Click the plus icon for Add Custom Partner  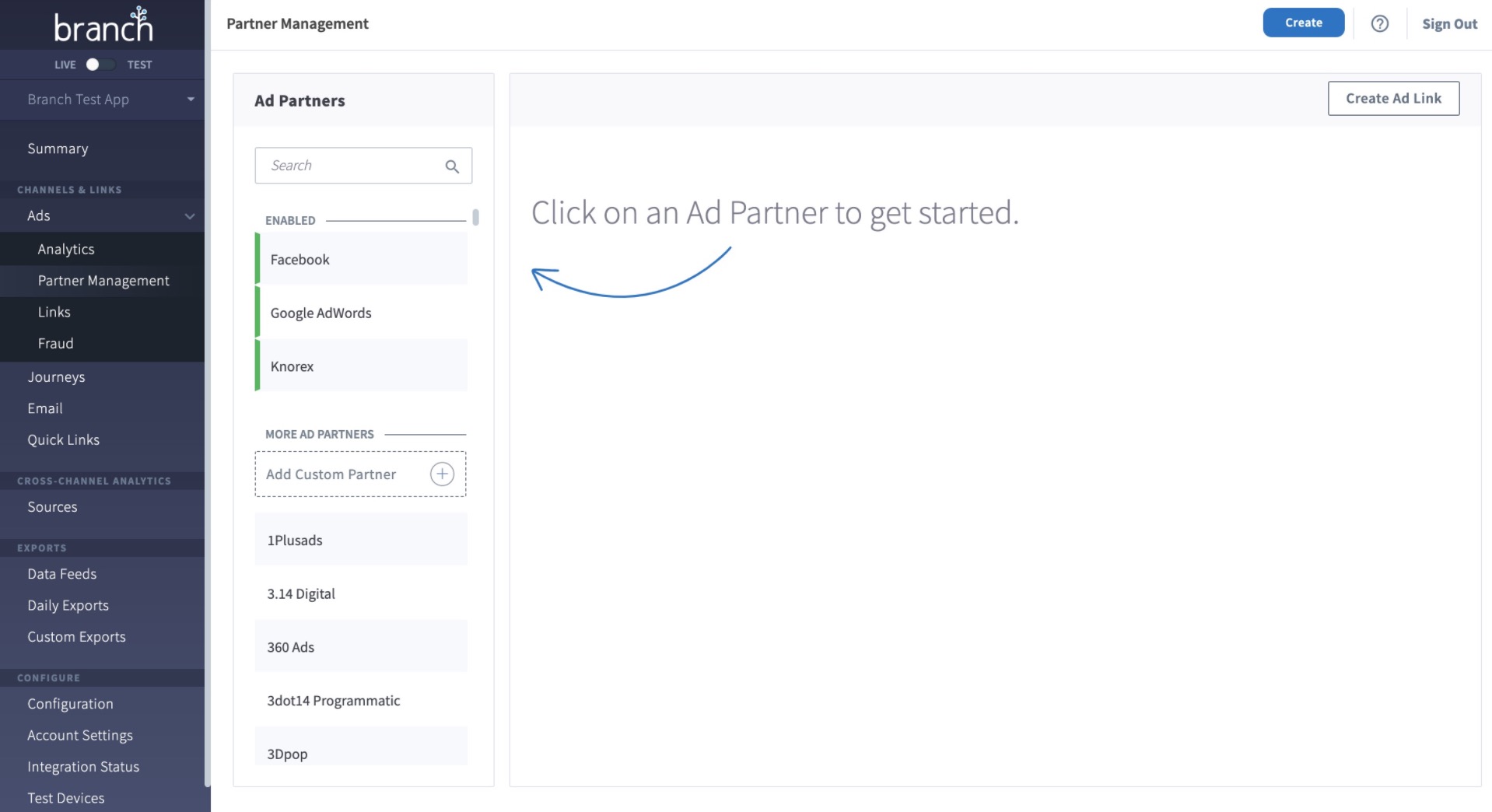pos(442,474)
